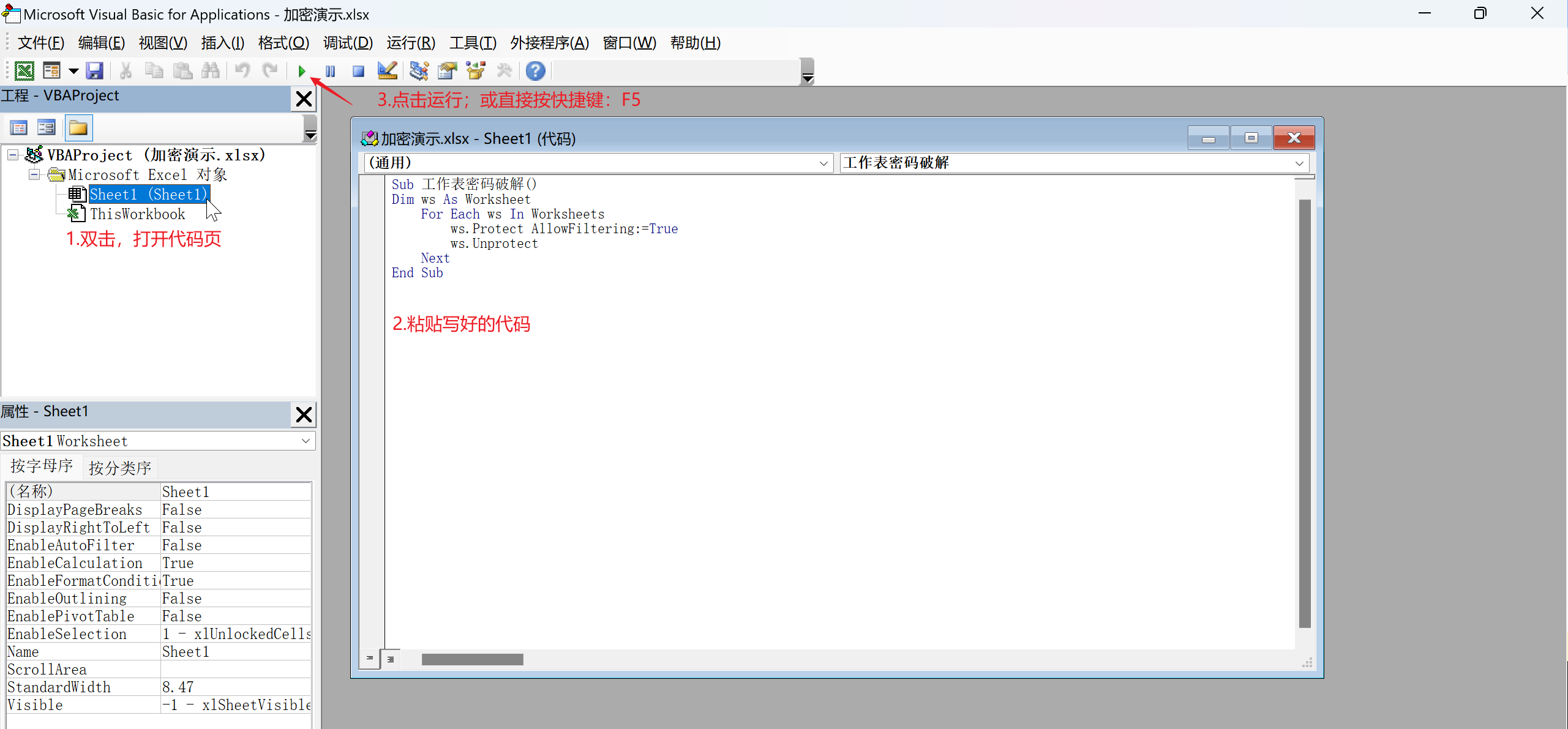This screenshot has height=729, width=1568.
Task: Toggle Folders view in project panel
Action: (x=78, y=128)
